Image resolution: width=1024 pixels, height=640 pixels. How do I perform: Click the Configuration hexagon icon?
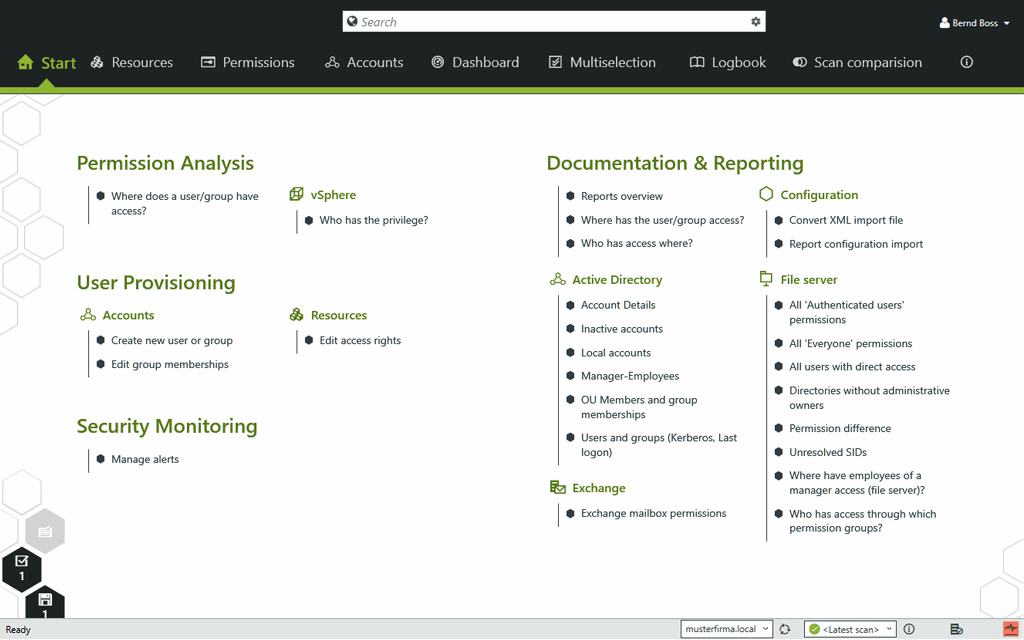point(766,194)
